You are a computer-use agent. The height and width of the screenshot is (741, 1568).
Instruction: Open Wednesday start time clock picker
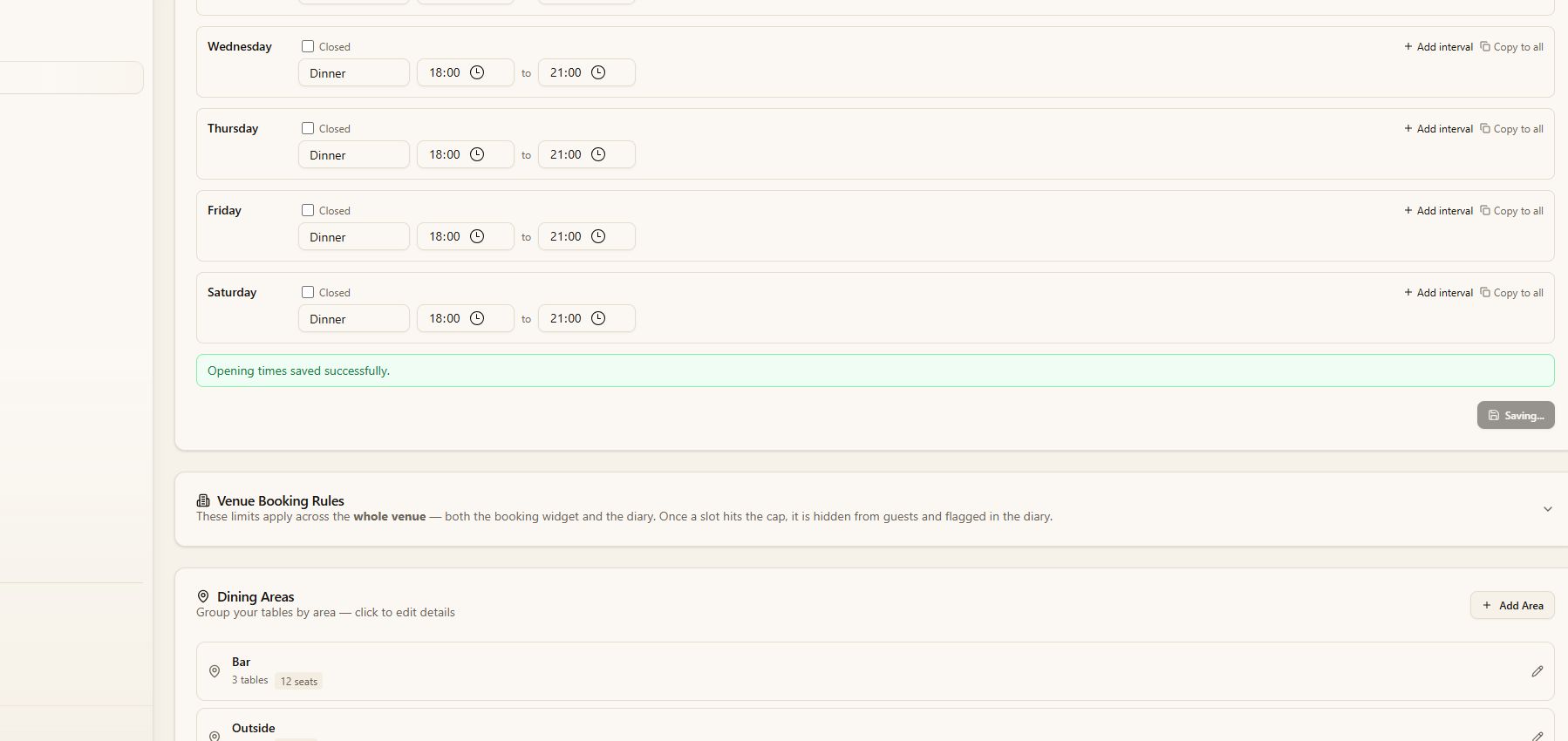click(477, 72)
